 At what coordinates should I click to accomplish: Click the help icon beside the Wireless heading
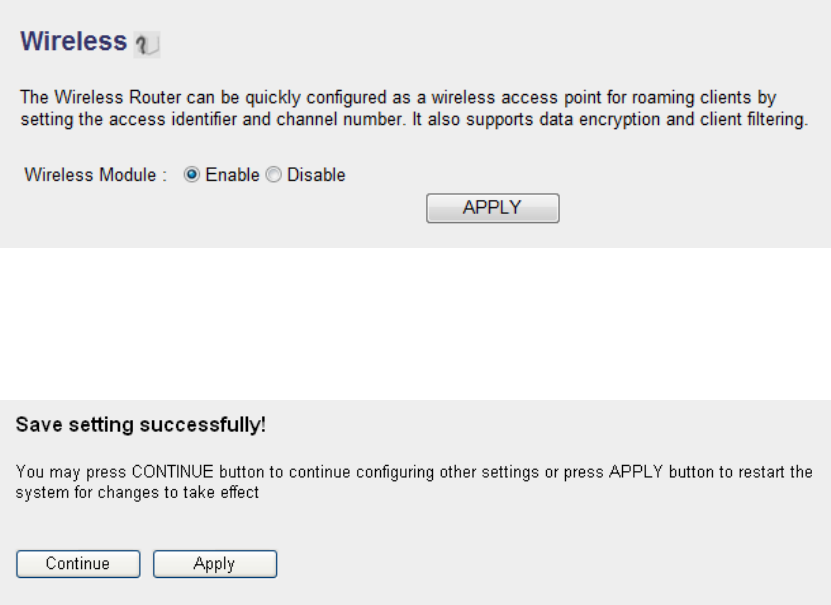[147, 44]
